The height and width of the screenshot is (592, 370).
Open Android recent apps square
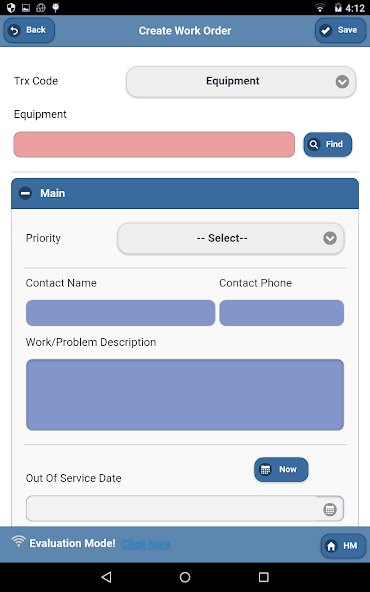[263, 577]
